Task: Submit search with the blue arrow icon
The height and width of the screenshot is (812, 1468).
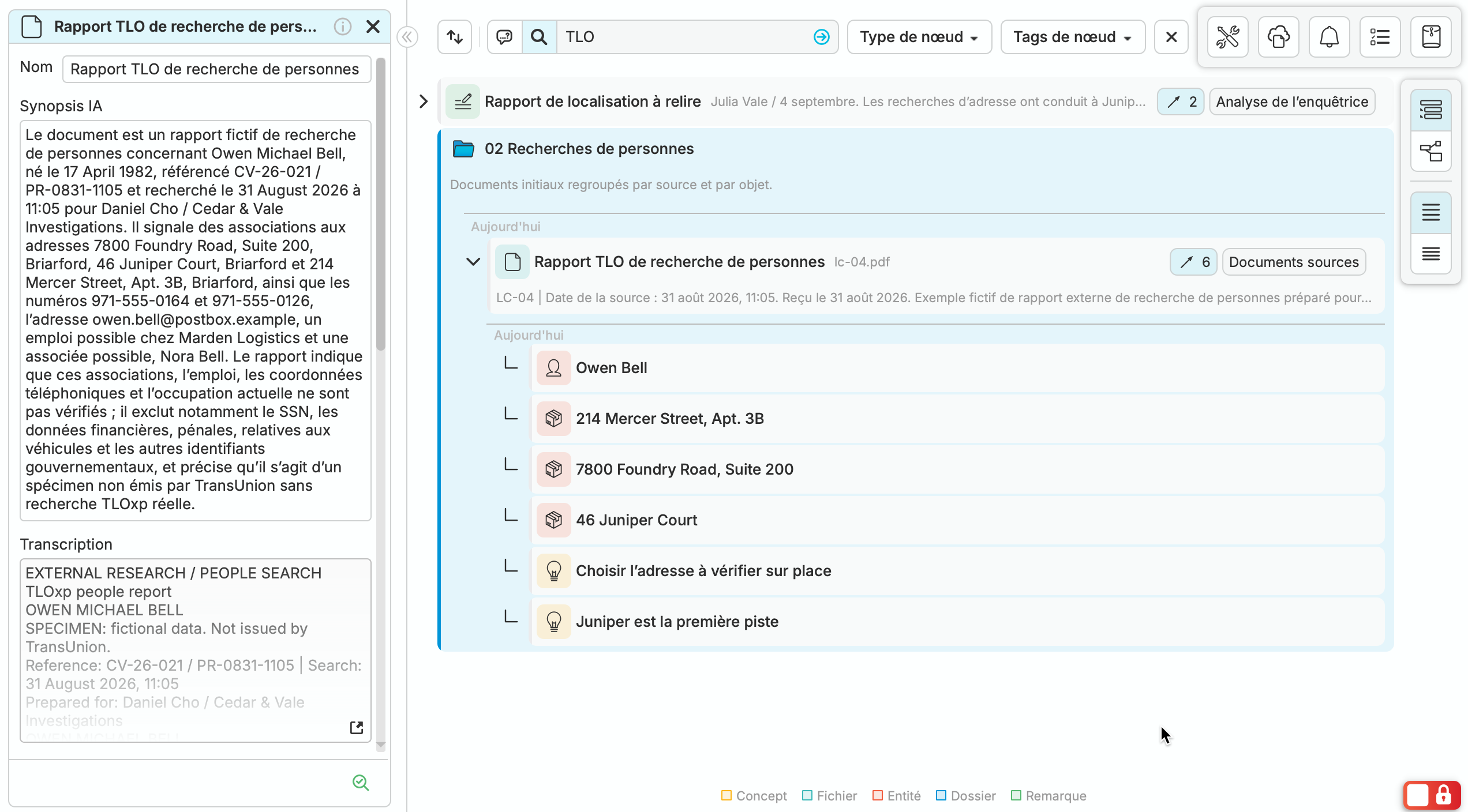Action: tap(821, 37)
